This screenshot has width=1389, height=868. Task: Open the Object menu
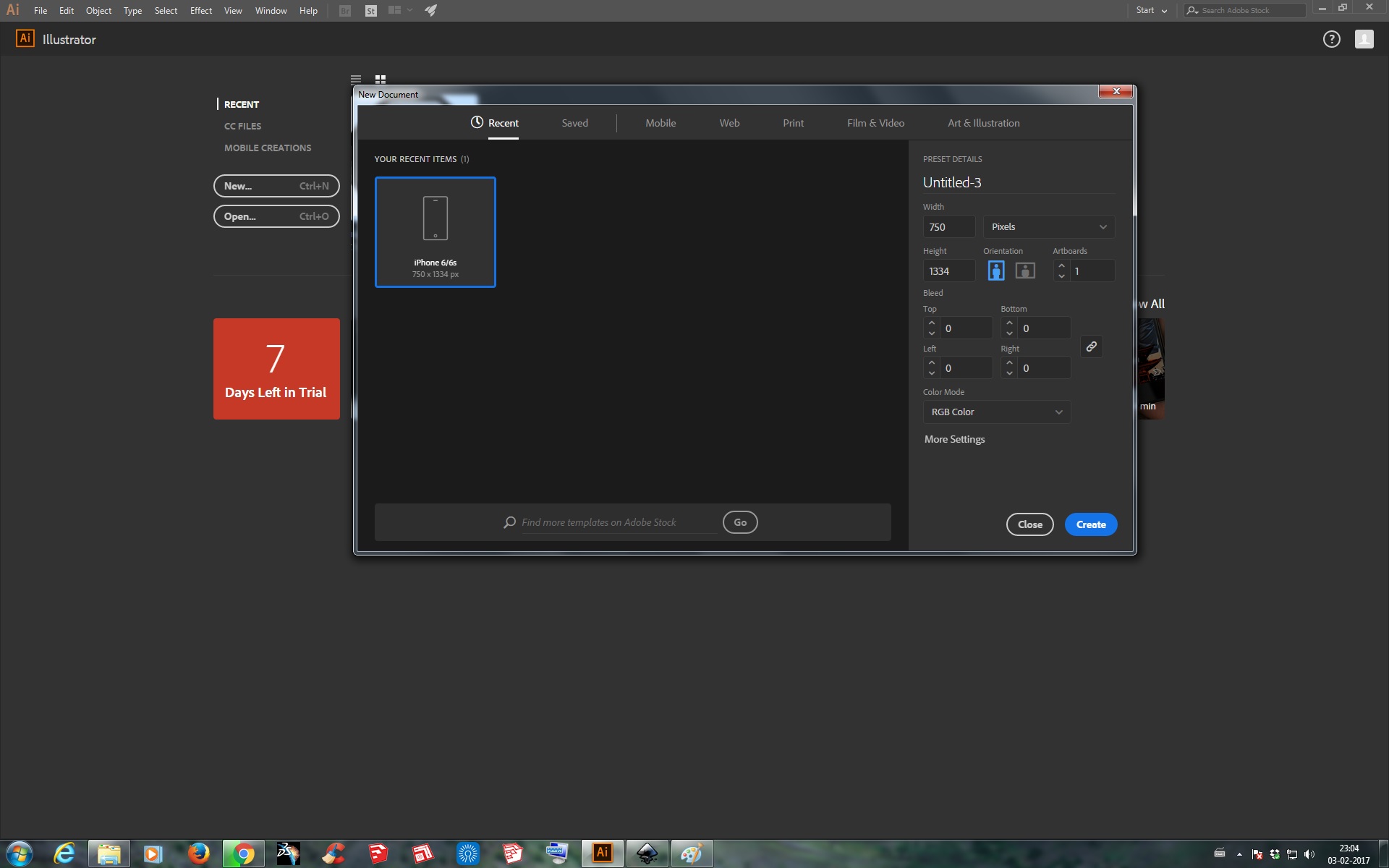(98, 11)
